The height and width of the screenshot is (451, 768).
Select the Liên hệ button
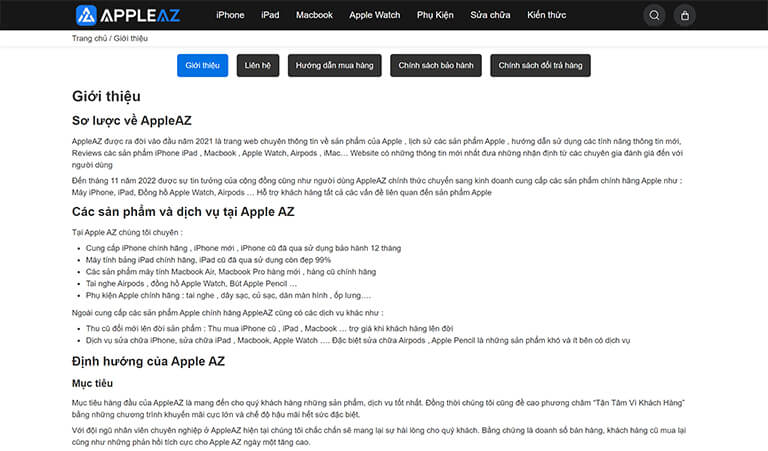(x=258, y=65)
